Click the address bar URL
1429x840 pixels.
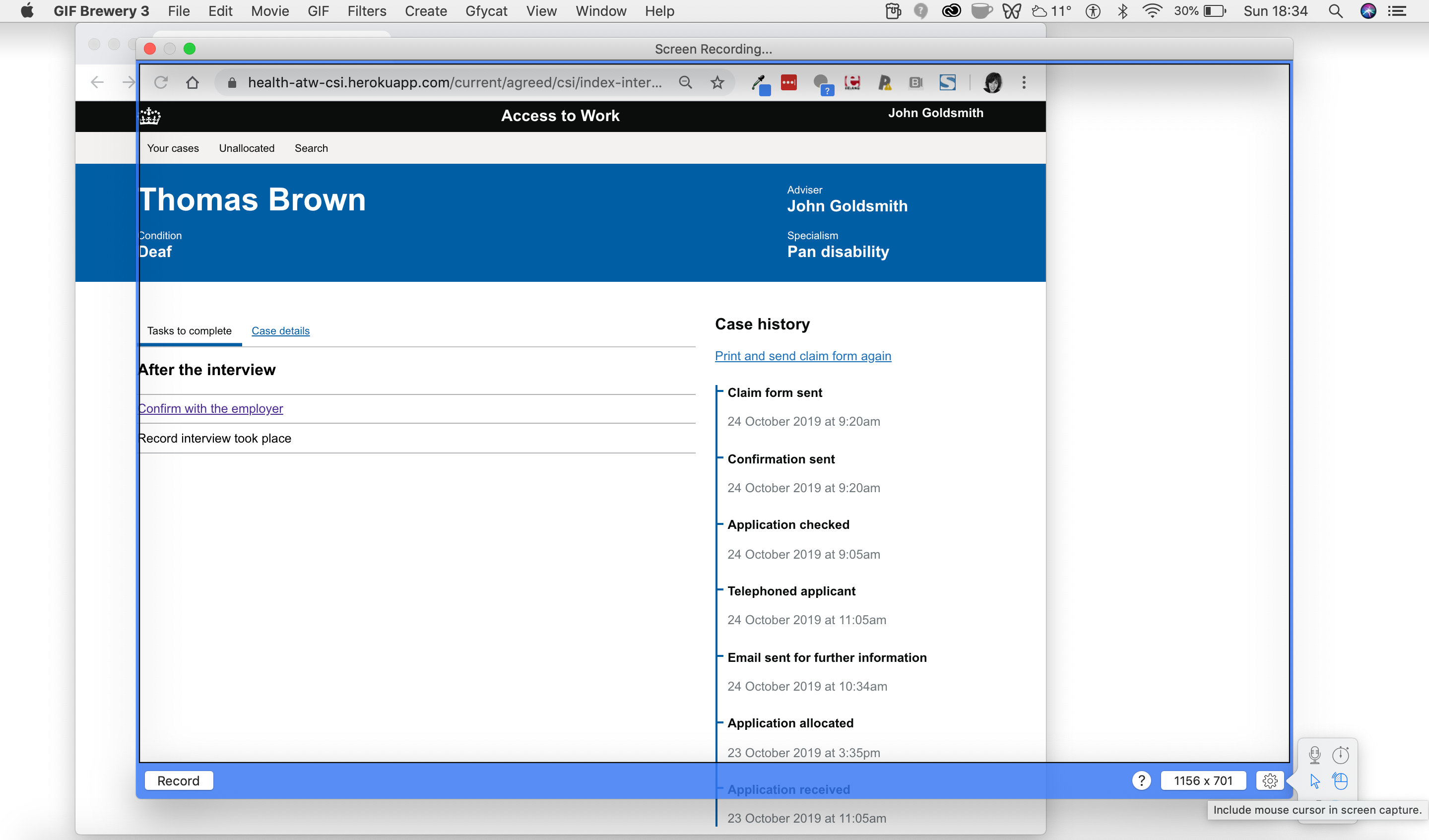click(455, 82)
